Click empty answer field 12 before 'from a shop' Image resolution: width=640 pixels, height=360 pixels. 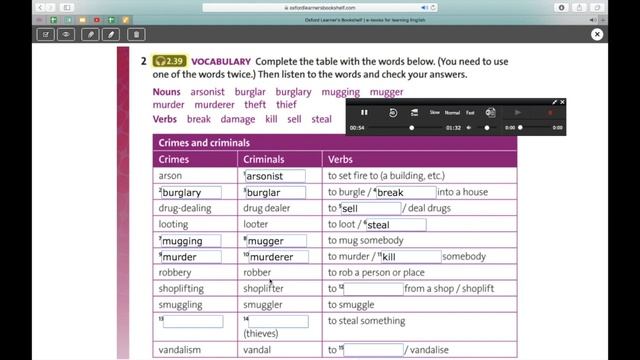point(373,289)
